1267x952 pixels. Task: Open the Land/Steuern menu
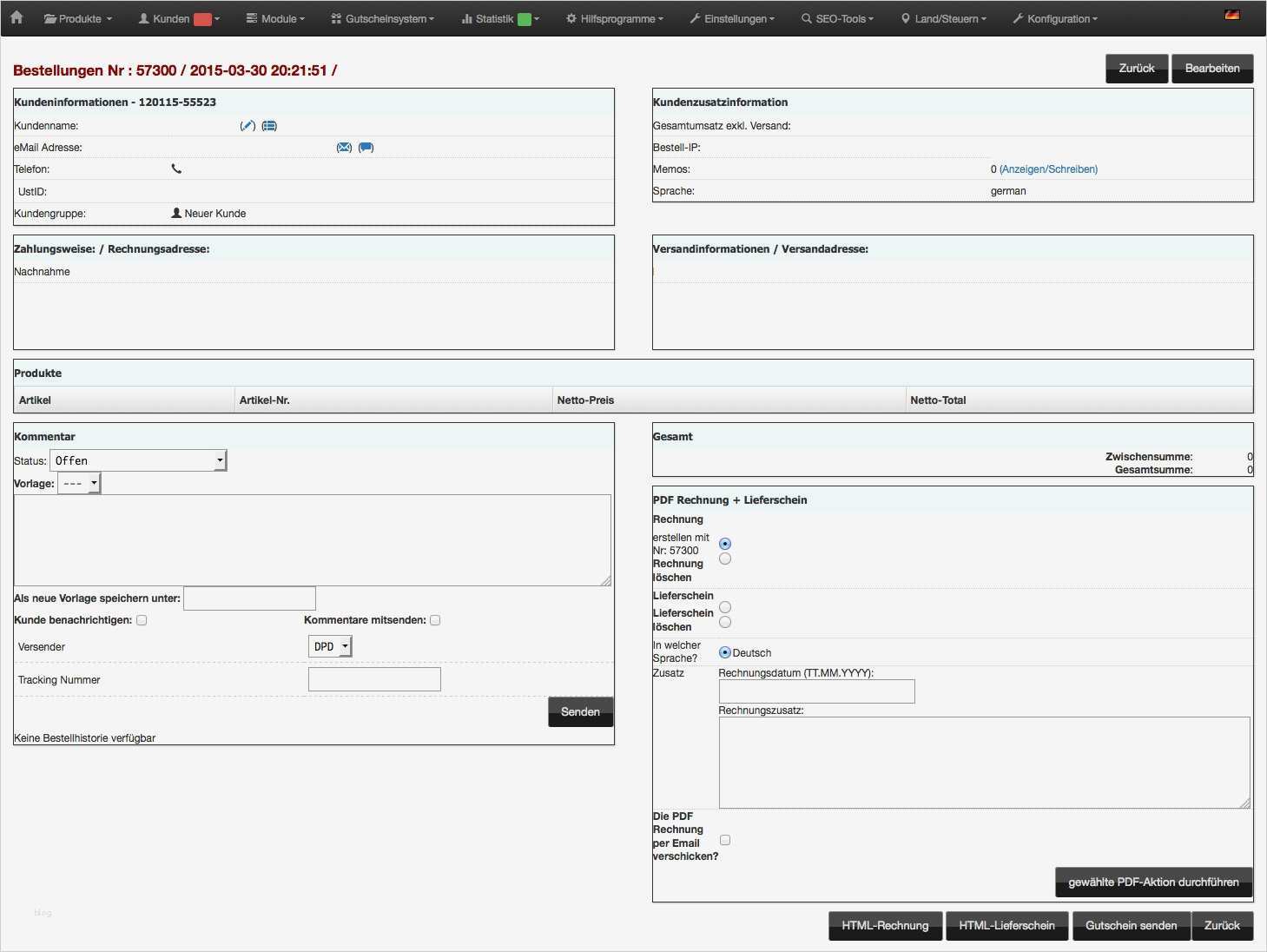tap(944, 18)
